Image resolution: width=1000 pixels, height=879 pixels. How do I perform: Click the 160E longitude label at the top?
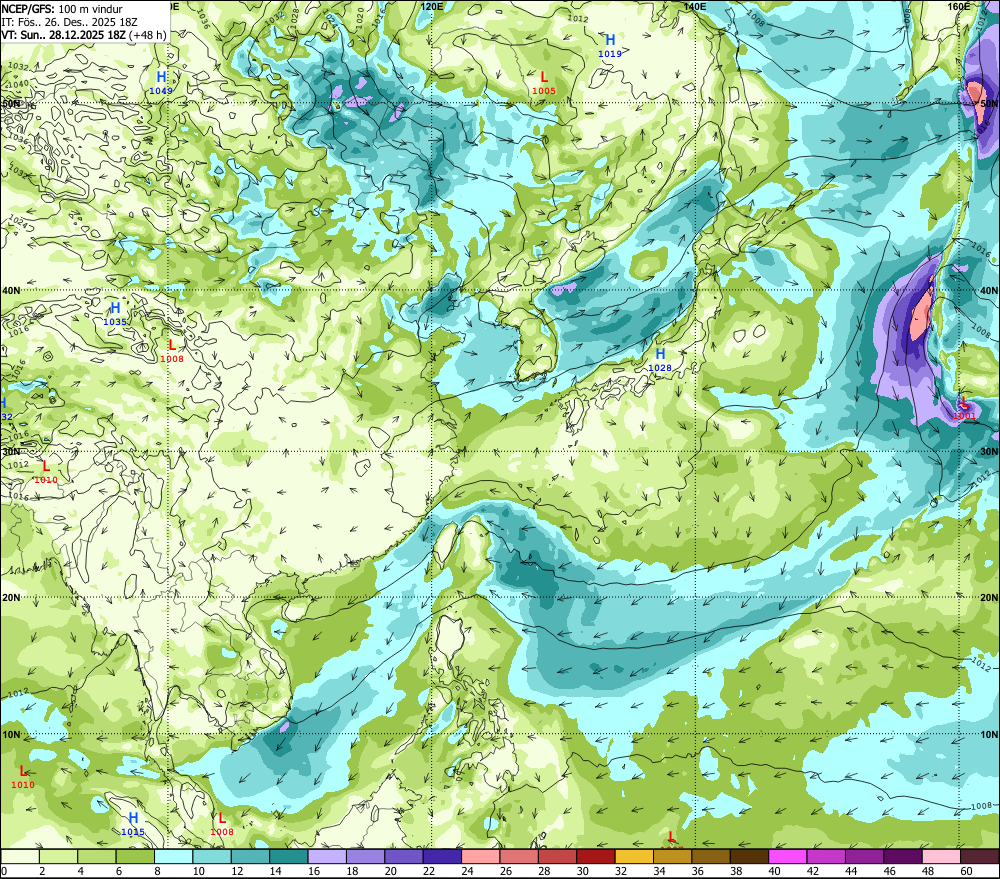click(959, 6)
